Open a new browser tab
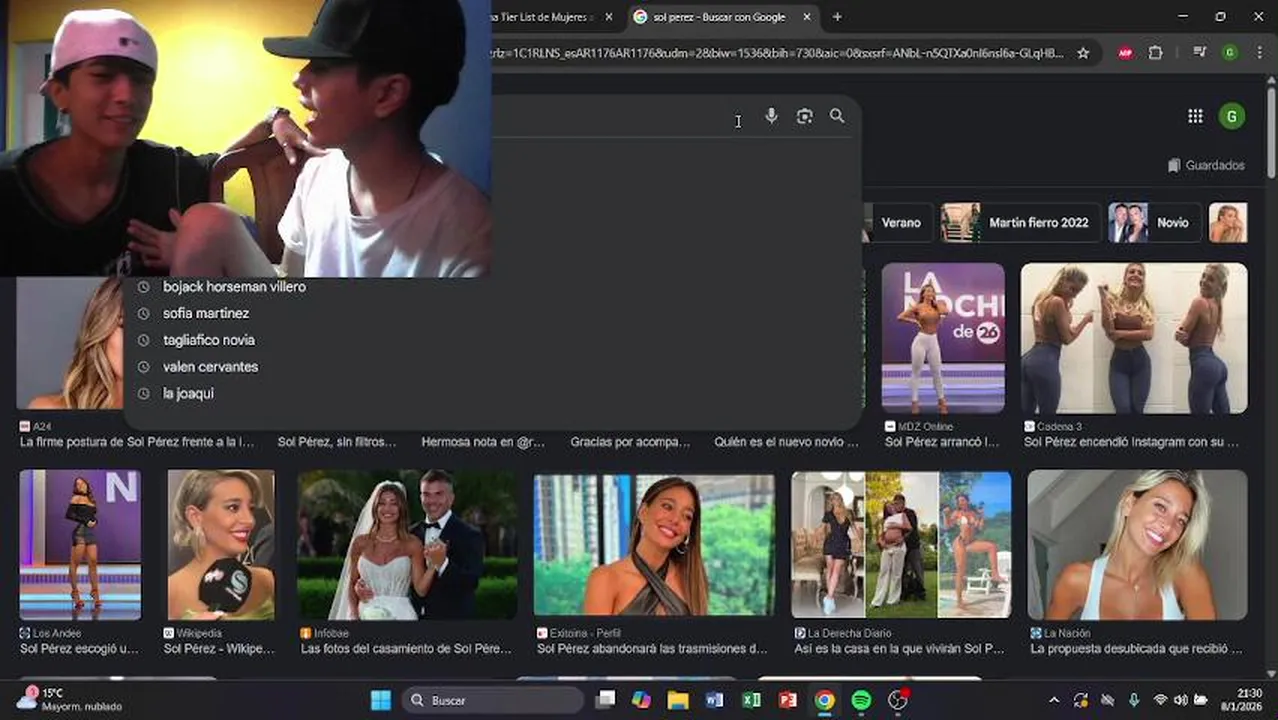The image size is (1278, 720). click(837, 17)
